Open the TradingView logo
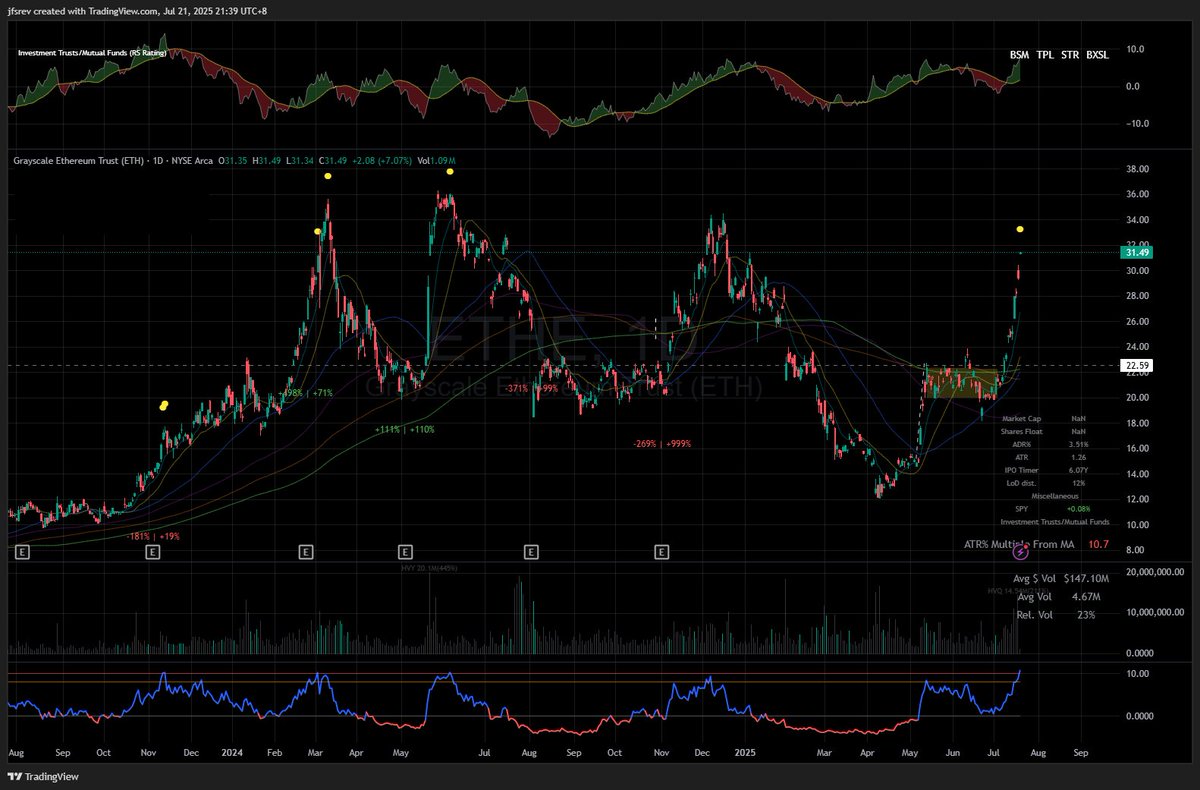 click(44, 776)
